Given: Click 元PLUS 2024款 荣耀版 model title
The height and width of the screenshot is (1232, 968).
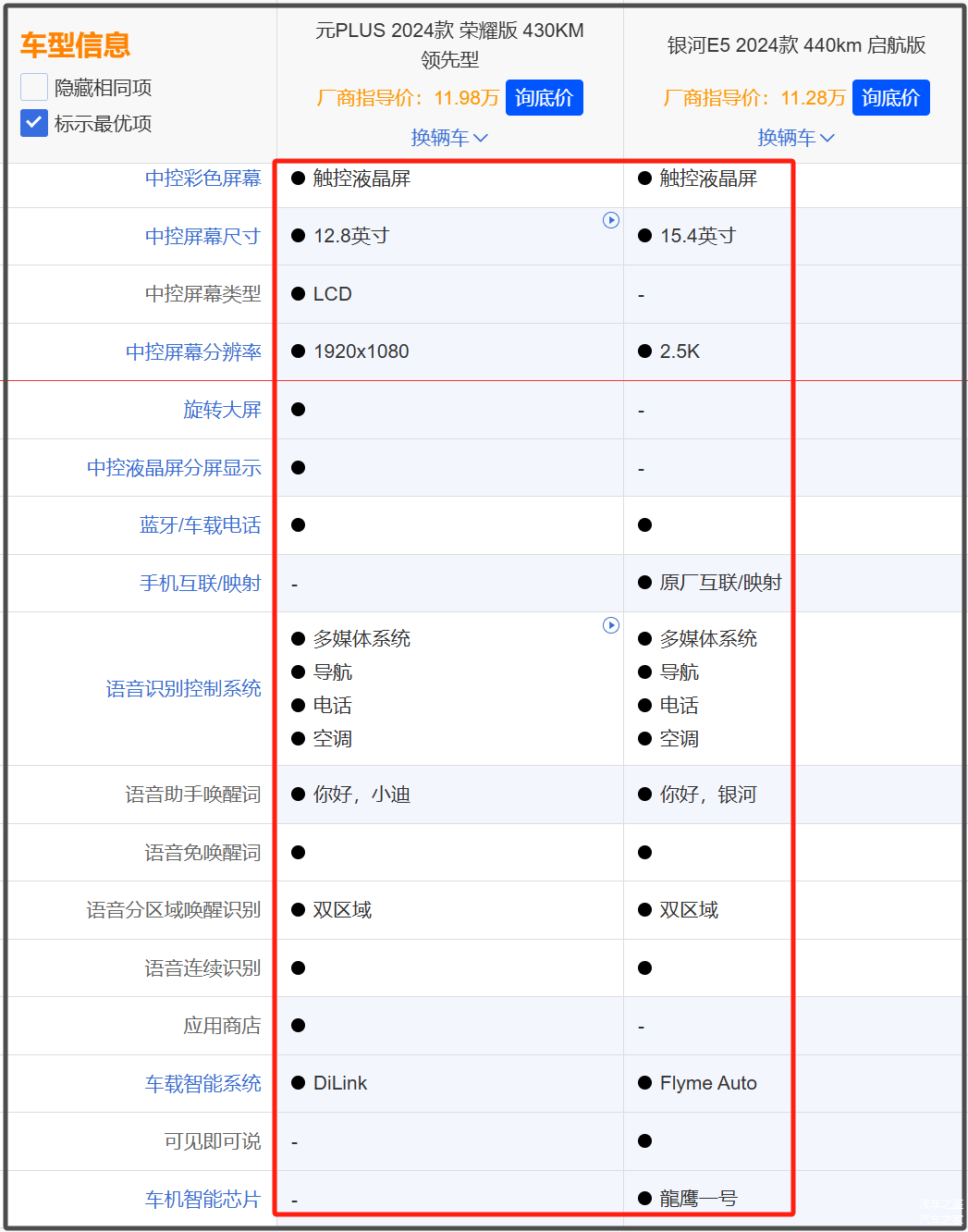Looking at the screenshot, I should pos(449,44).
